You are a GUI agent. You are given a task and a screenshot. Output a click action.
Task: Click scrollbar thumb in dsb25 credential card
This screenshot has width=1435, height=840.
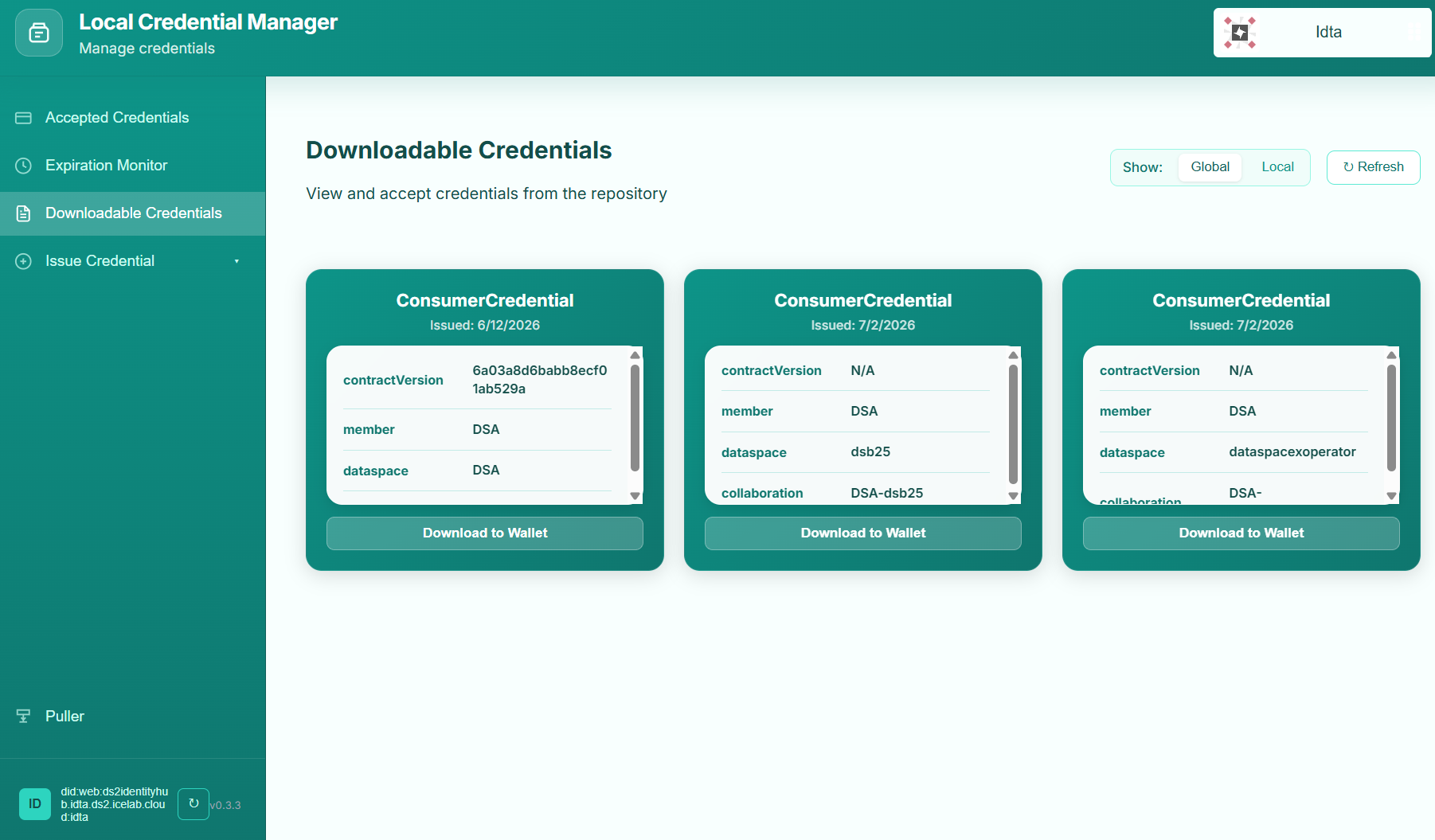(1013, 424)
